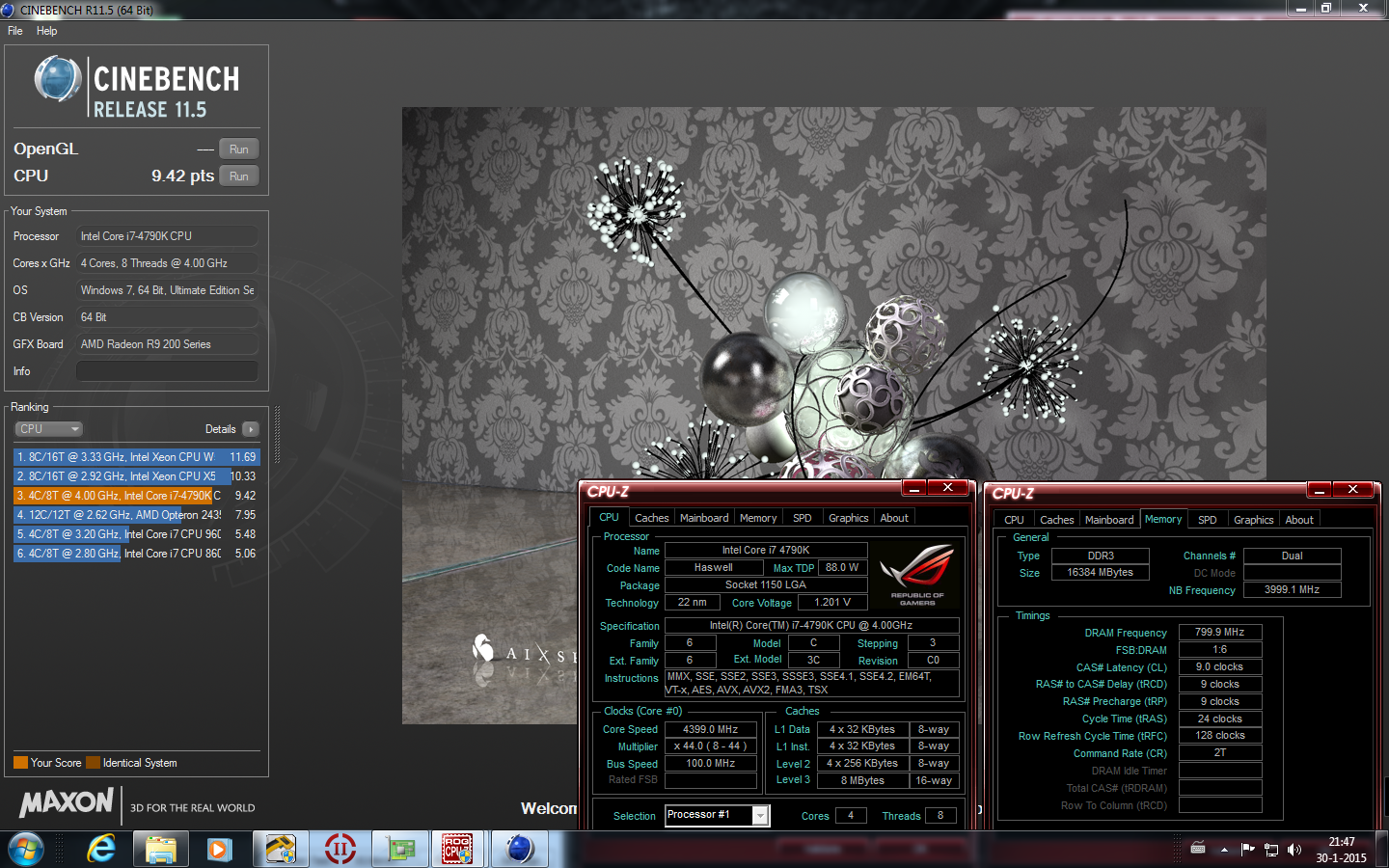Click the MAXON logo at bottom left
Image resolution: width=1389 pixels, height=868 pixels.
(x=67, y=802)
